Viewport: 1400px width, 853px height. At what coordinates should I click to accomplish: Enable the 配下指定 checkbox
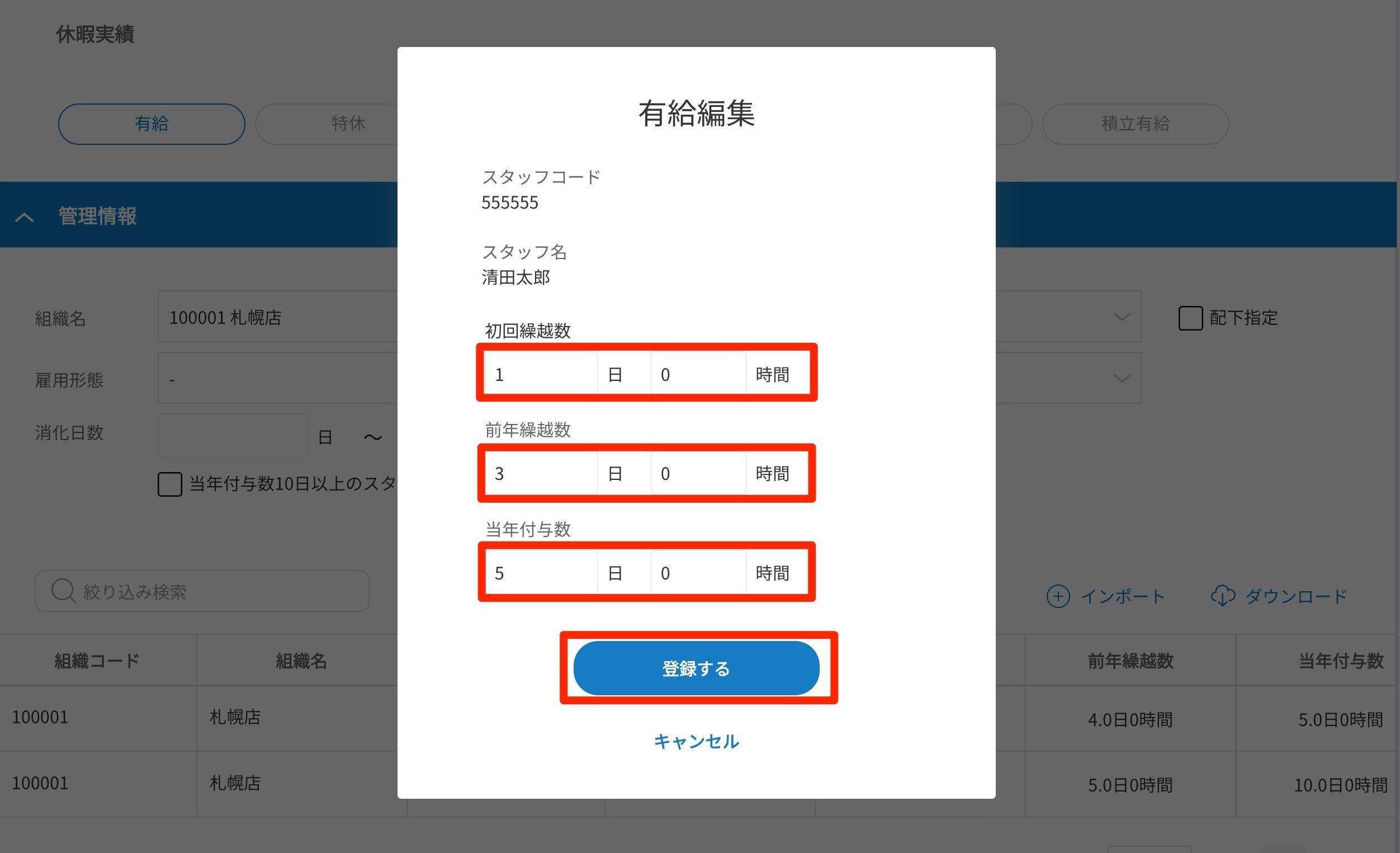click(1190, 318)
